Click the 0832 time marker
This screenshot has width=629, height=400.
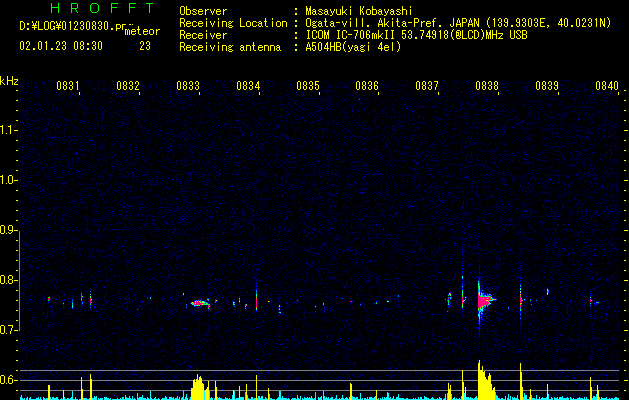click(128, 86)
